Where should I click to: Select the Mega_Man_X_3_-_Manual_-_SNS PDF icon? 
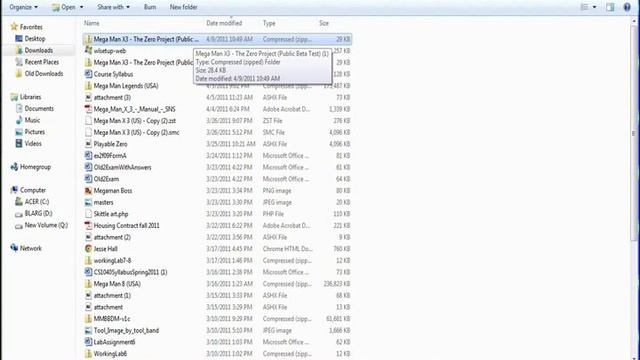point(88,109)
